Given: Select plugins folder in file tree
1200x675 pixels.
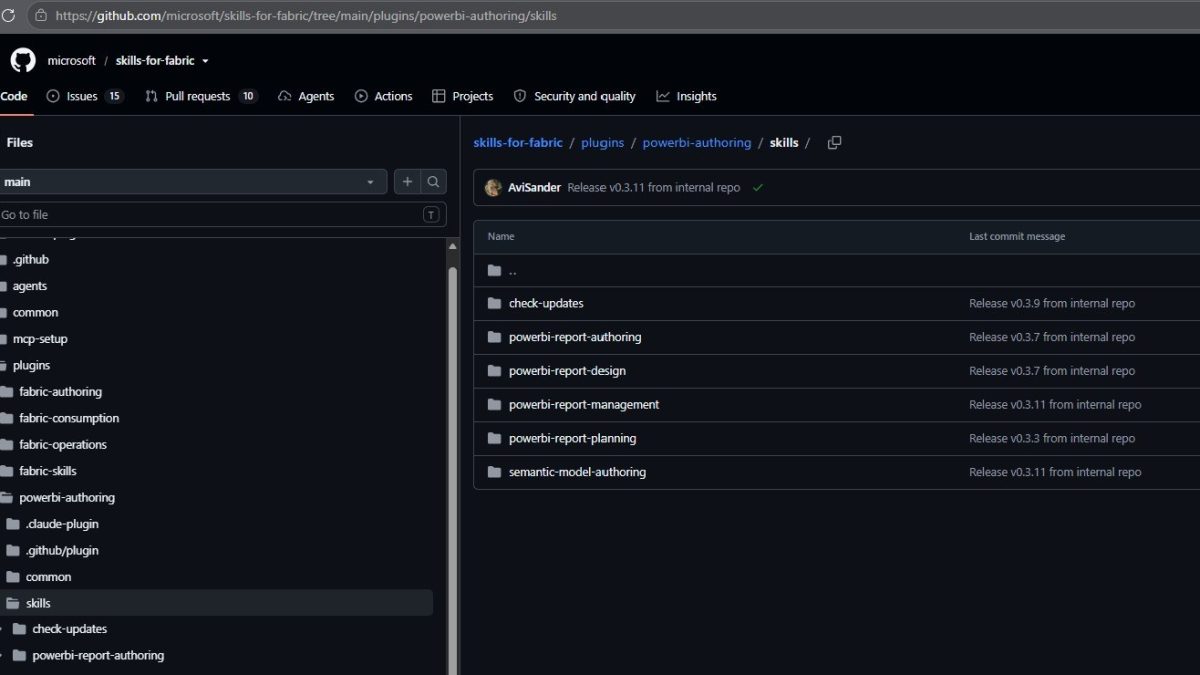Looking at the screenshot, I should tap(31, 365).
